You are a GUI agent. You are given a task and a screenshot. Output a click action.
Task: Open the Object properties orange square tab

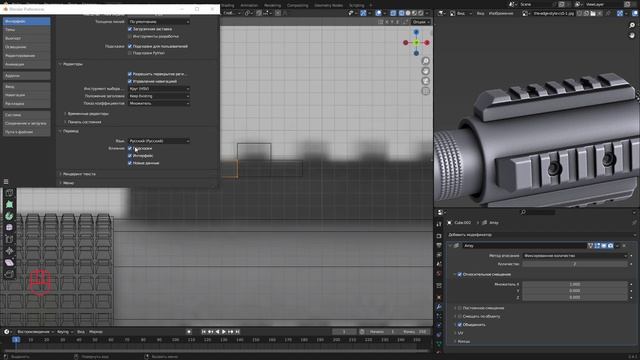coord(439,297)
